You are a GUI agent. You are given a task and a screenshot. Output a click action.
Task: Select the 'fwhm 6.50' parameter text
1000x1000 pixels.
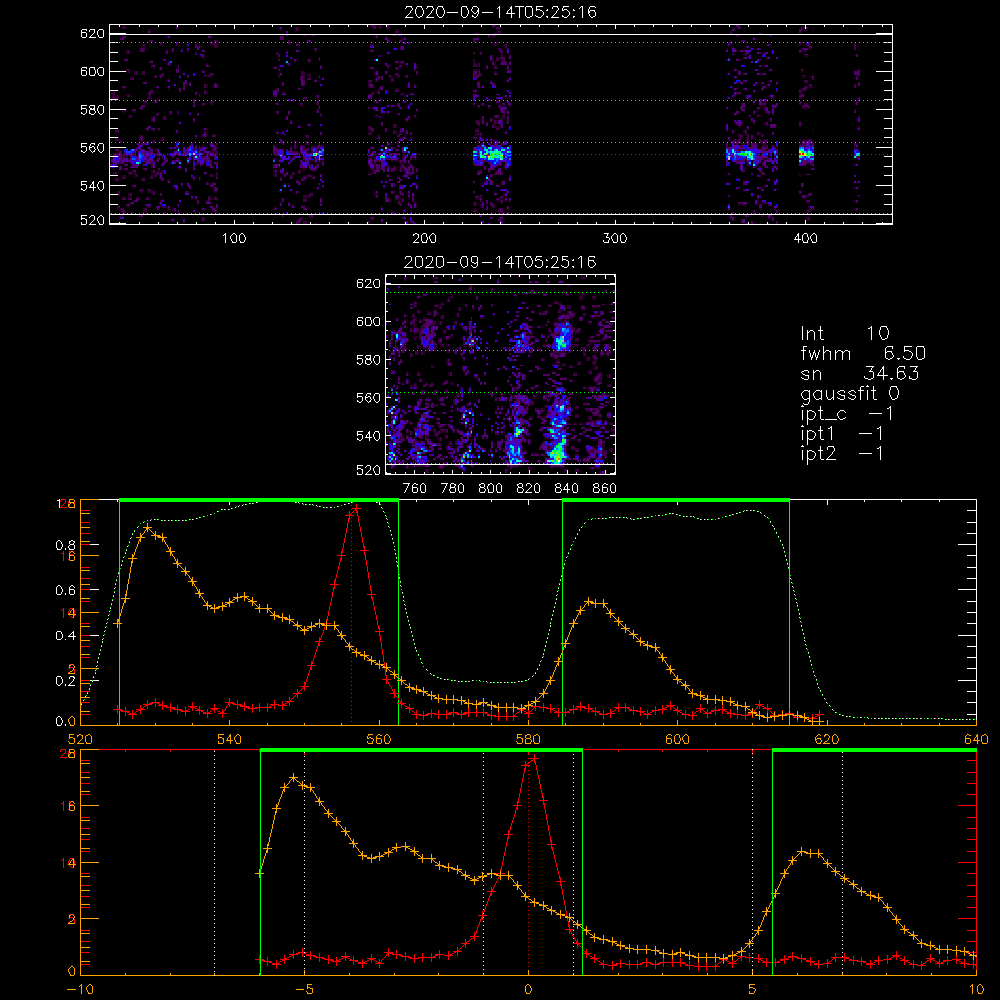coord(862,353)
